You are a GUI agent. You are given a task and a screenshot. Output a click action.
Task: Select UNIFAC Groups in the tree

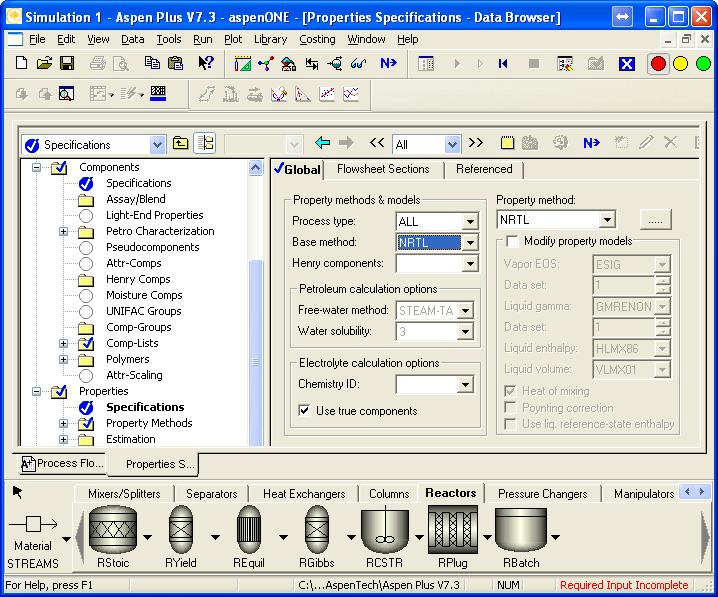point(143,311)
